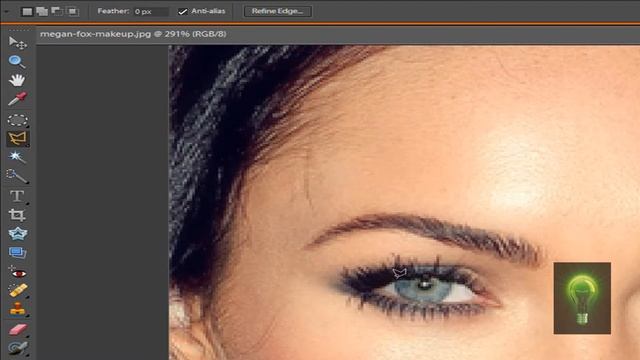Select the Elliptical Marquee tool
The height and width of the screenshot is (360, 640).
17,120
